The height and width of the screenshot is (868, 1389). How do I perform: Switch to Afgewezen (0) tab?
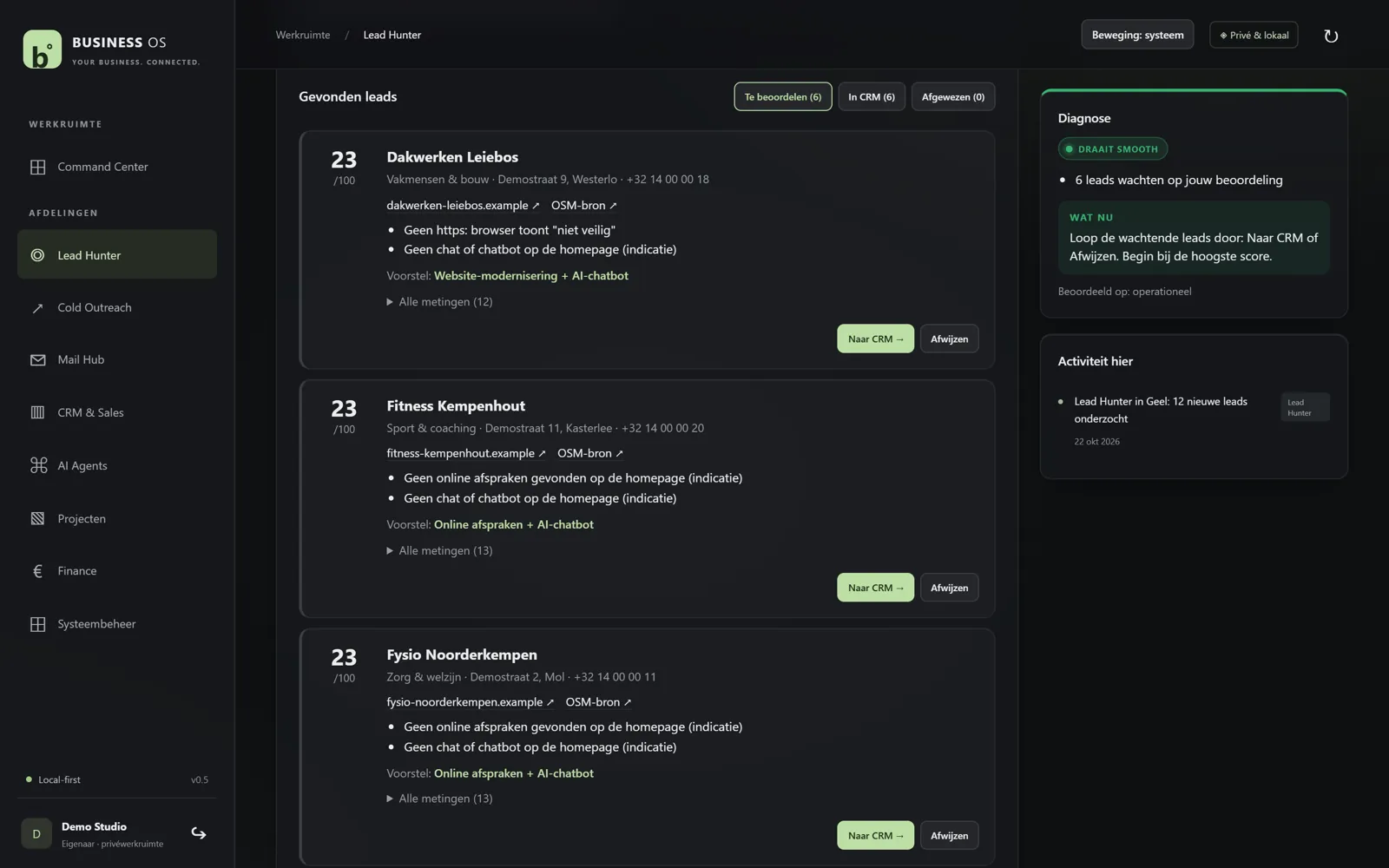point(952,96)
